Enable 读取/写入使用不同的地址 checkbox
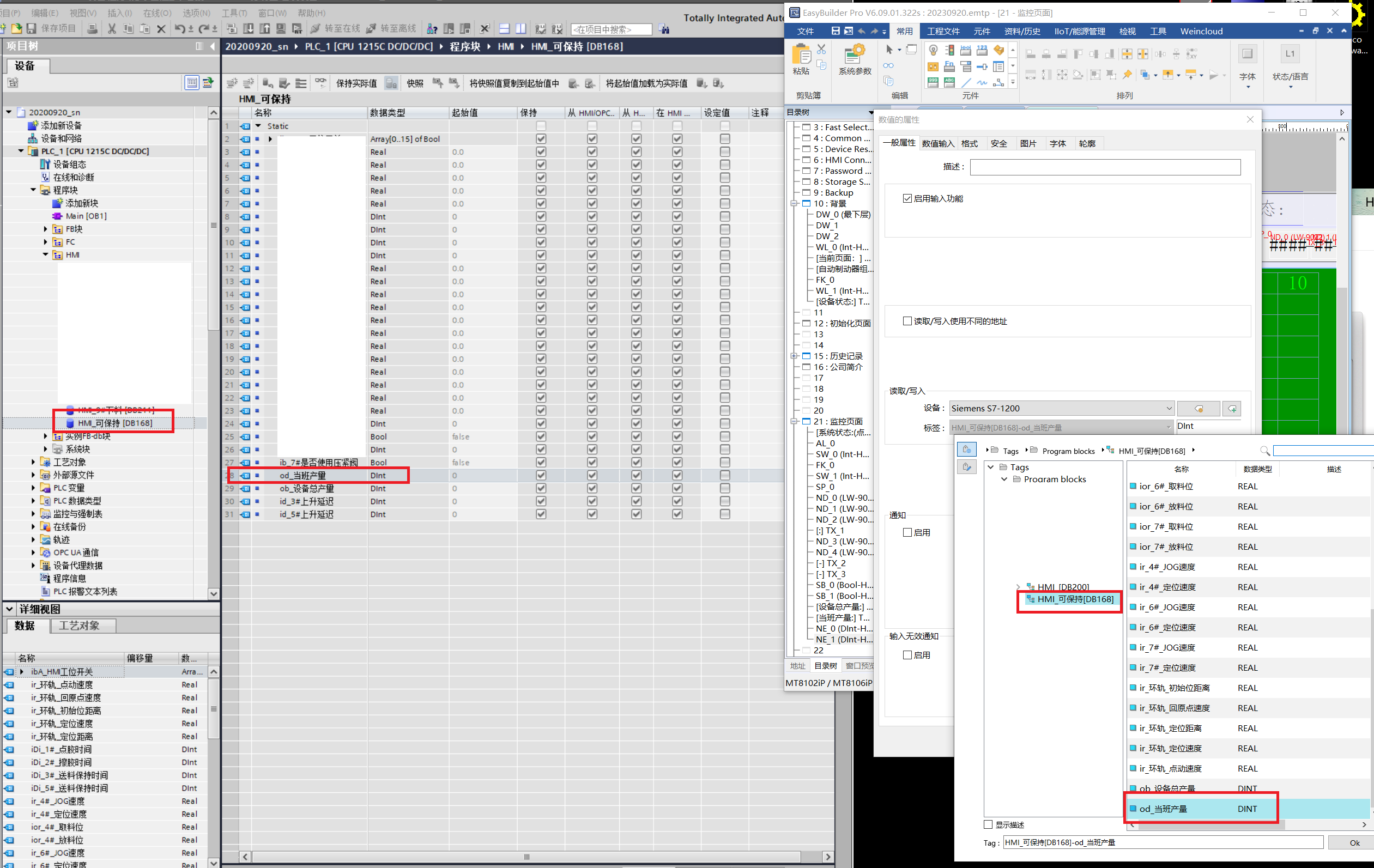Image resolution: width=1374 pixels, height=868 pixels. (907, 321)
